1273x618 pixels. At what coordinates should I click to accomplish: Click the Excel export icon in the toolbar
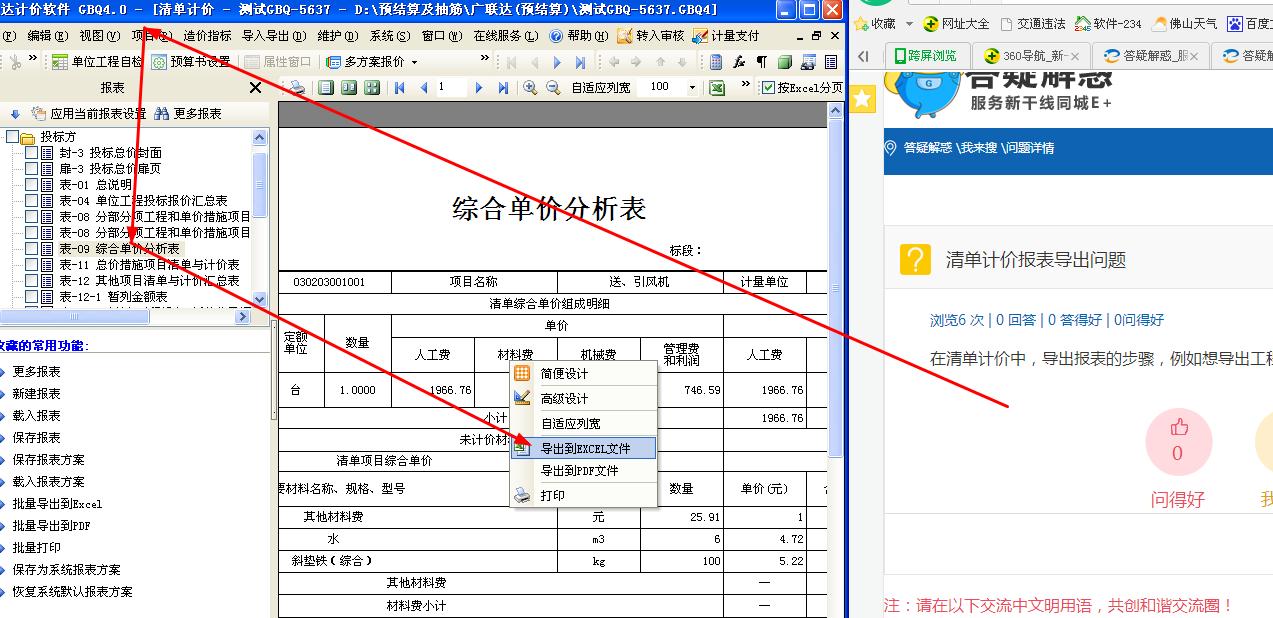[x=717, y=88]
